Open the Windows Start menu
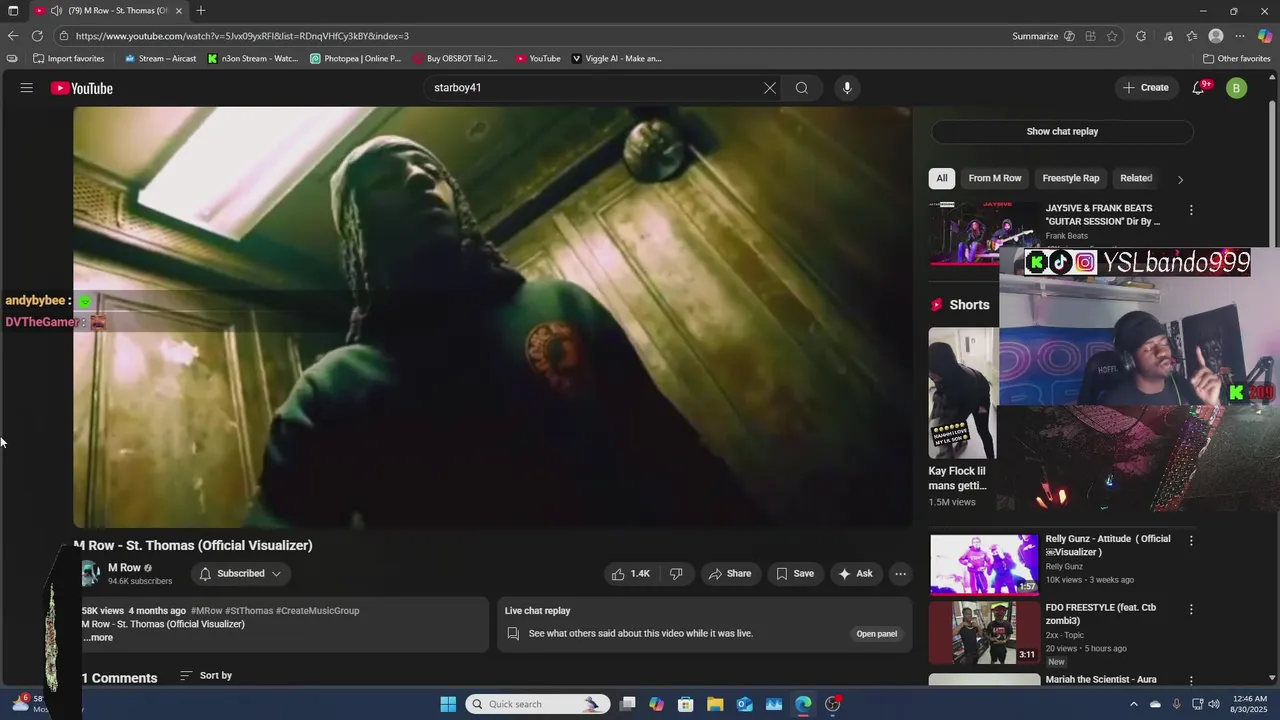Viewport: 1280px width, 720px height. point(448,704)
